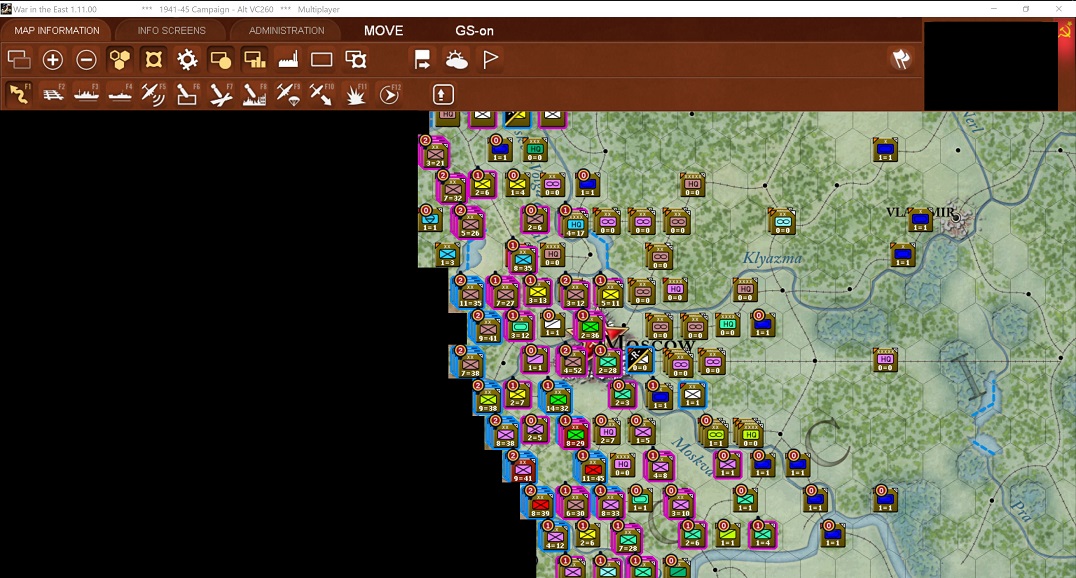Select F3 naval transport mode
Image resolution: width=1076 pixels, height=578 pixels.
(86, 94)
